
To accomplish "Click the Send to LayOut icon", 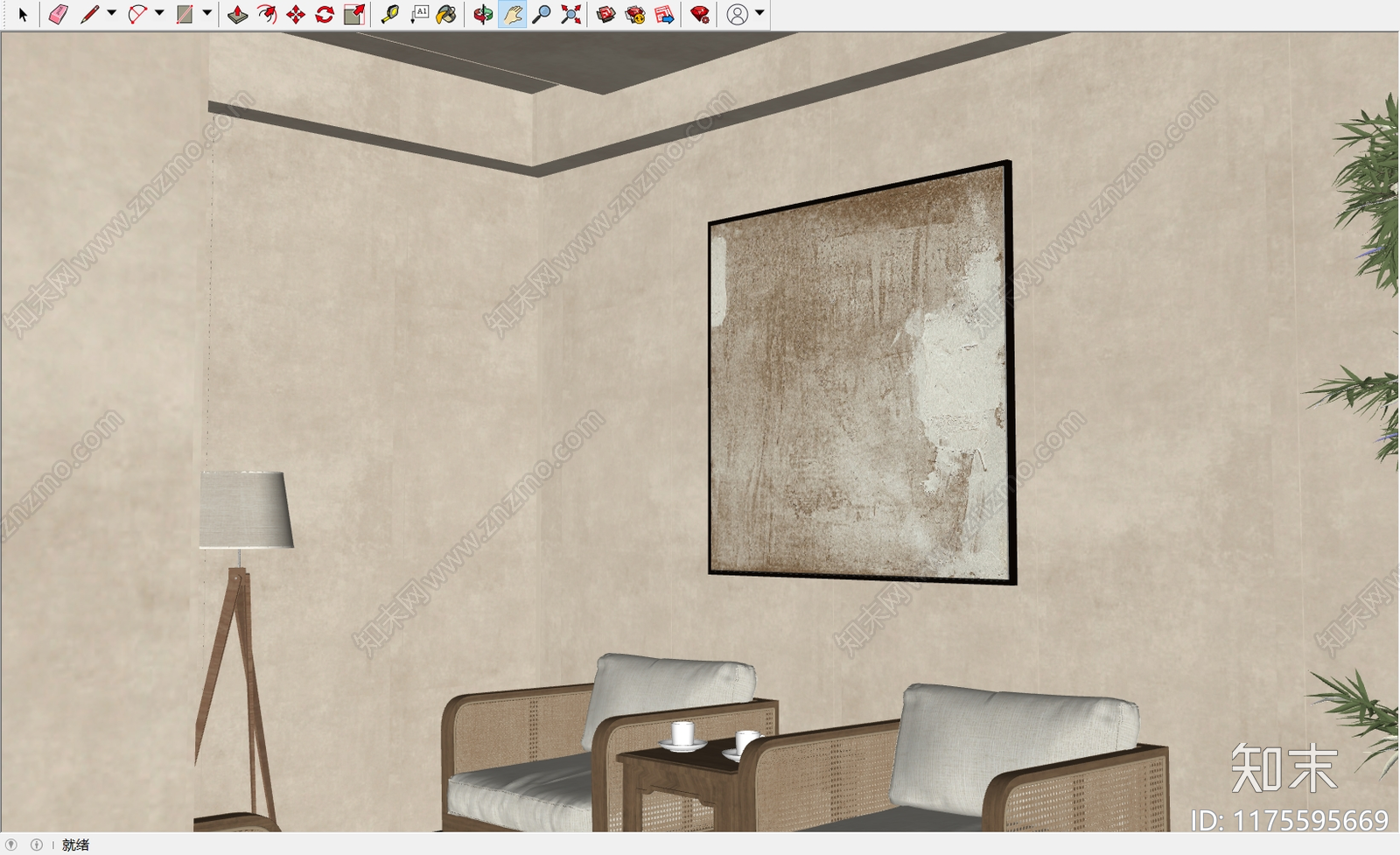I will (665, 14).
